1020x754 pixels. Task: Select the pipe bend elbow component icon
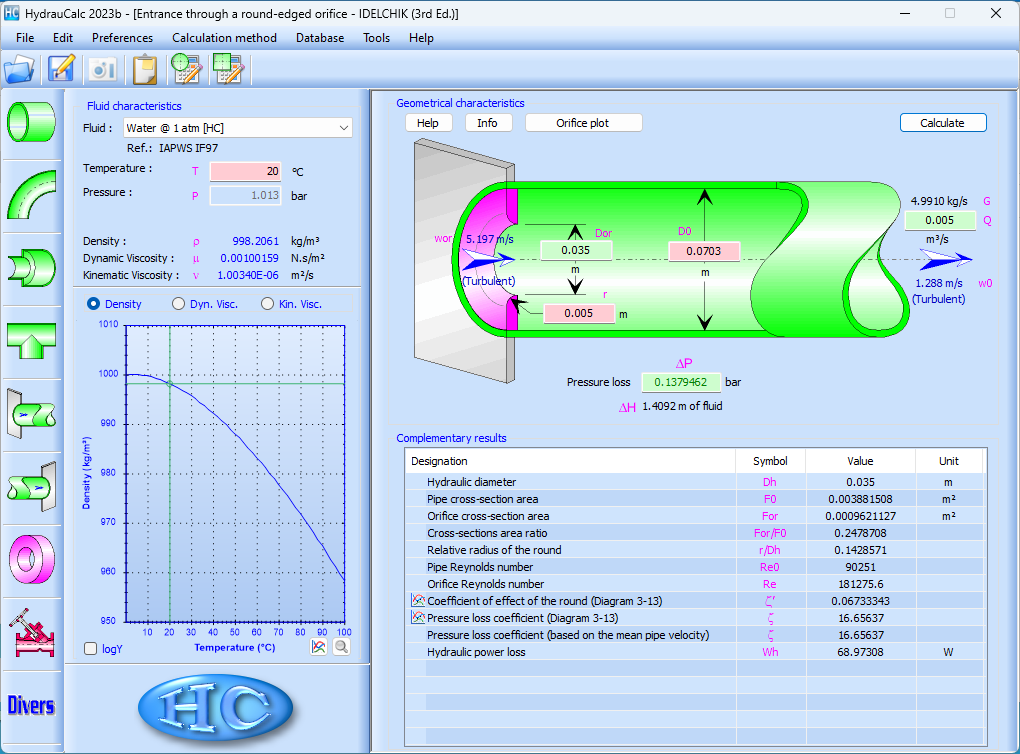[31, 194]
